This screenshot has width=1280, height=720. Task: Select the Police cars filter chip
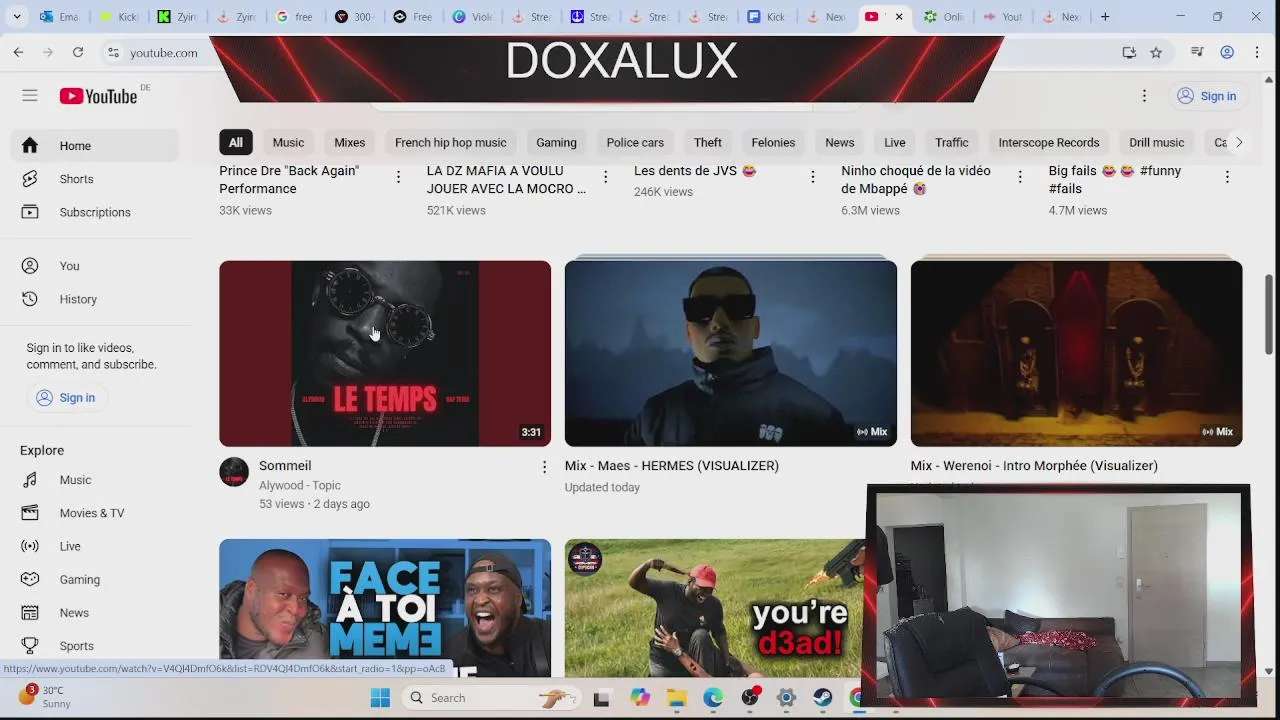point(635,142)
